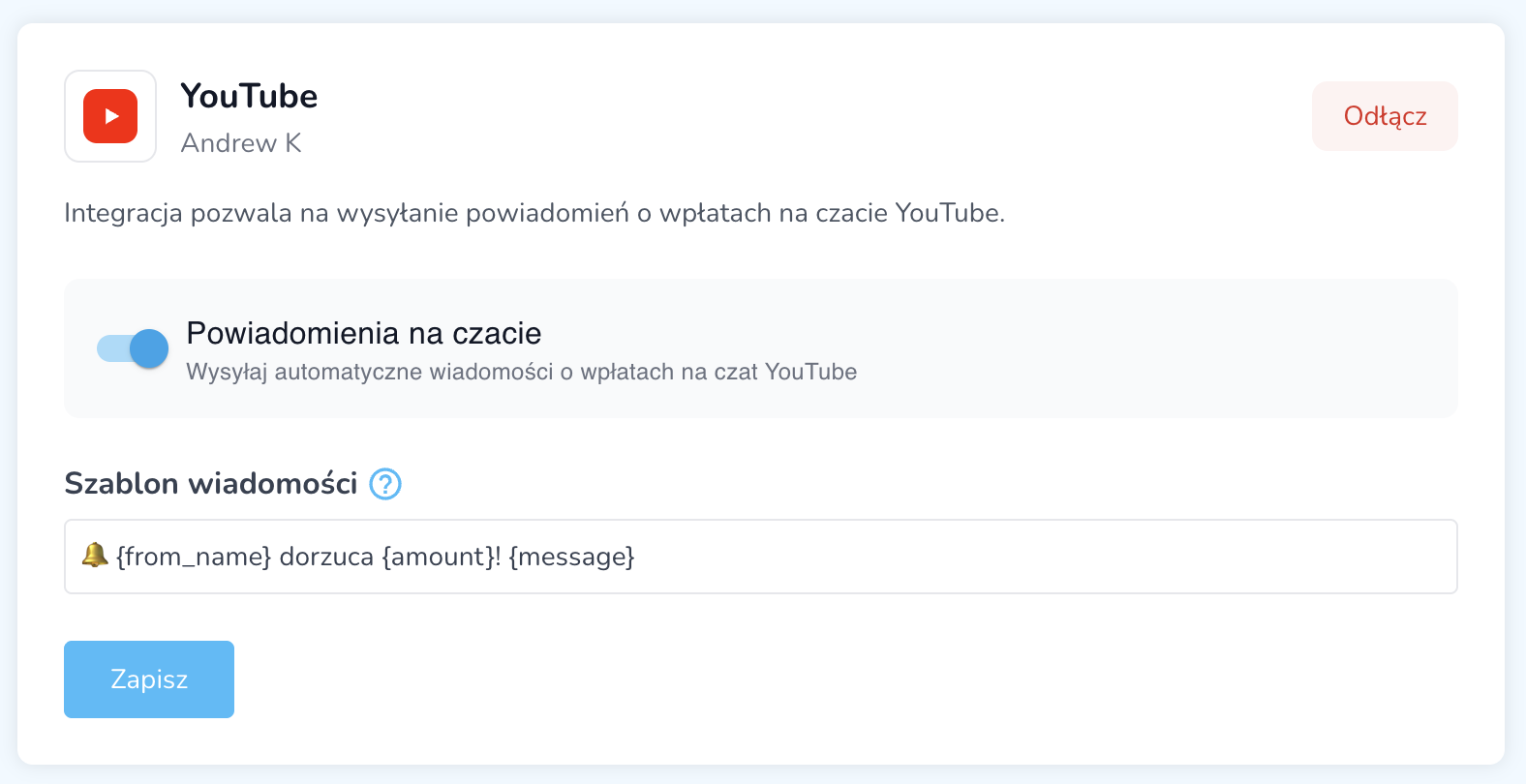
Task: Click the bell emoji in the template field
Action: [x=94, y=556]
